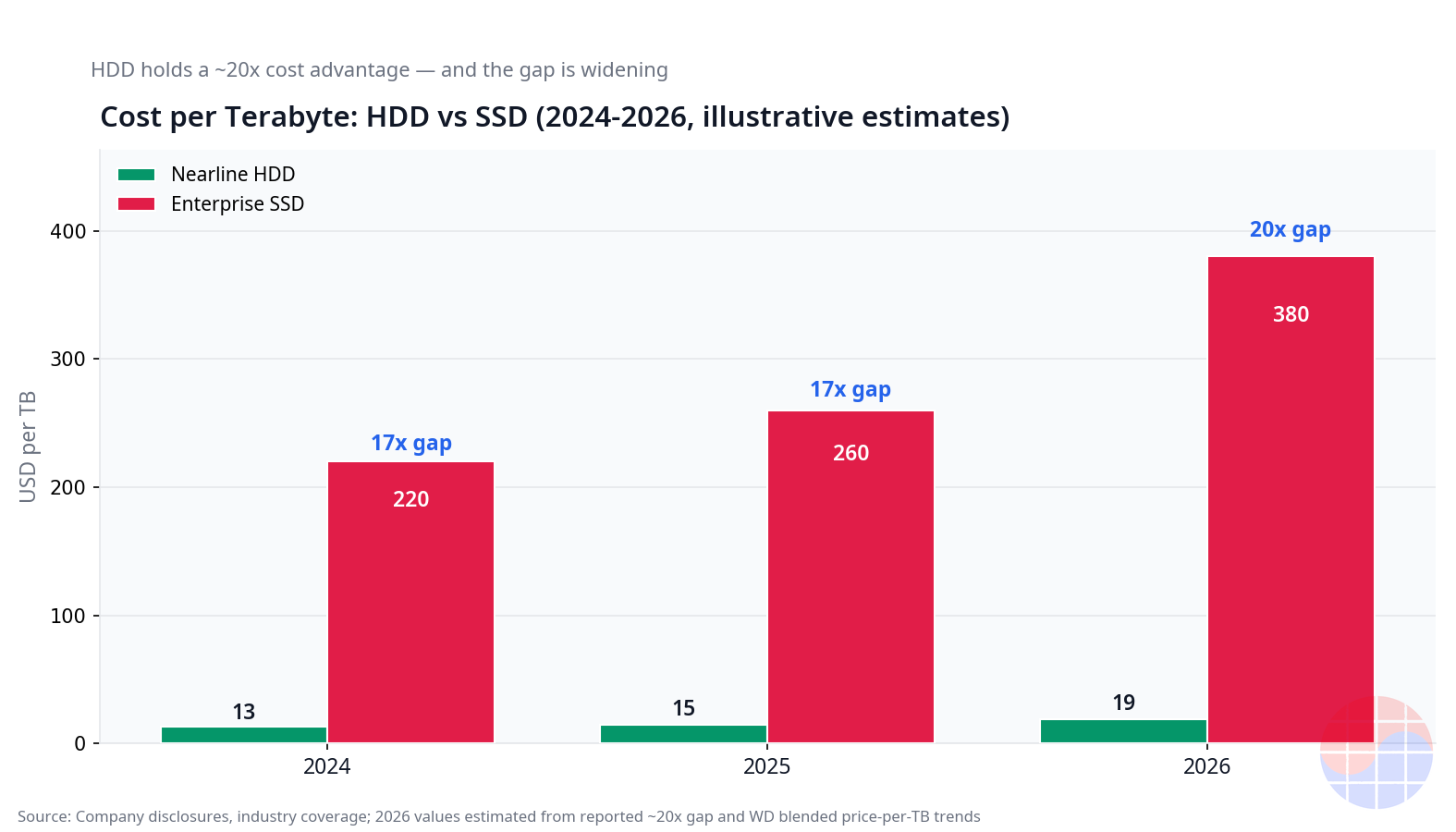Image resolution: width=1456 pixels, height=832 pixels.
Task: Click the '400' y-axis tick label
Action: click(x=68, y=231)
